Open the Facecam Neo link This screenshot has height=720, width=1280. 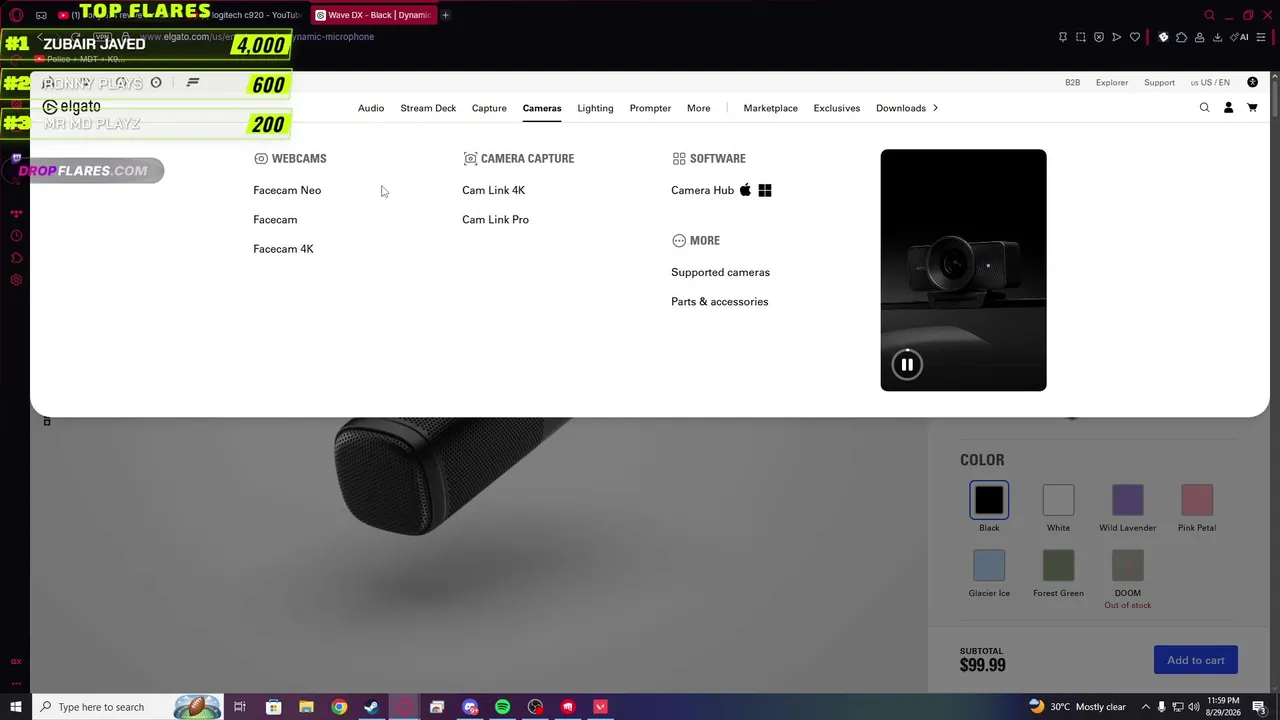tap(287, 190)
